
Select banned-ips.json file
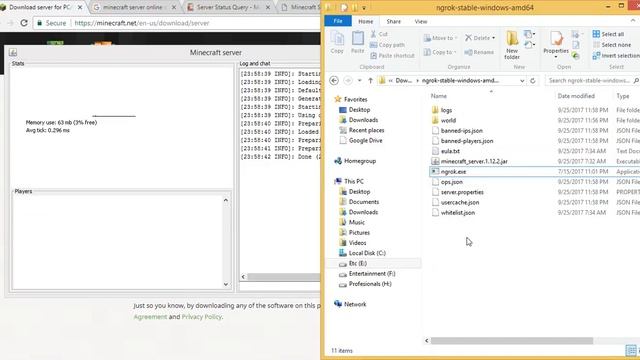pyautogui.click(x=462, y=131)
